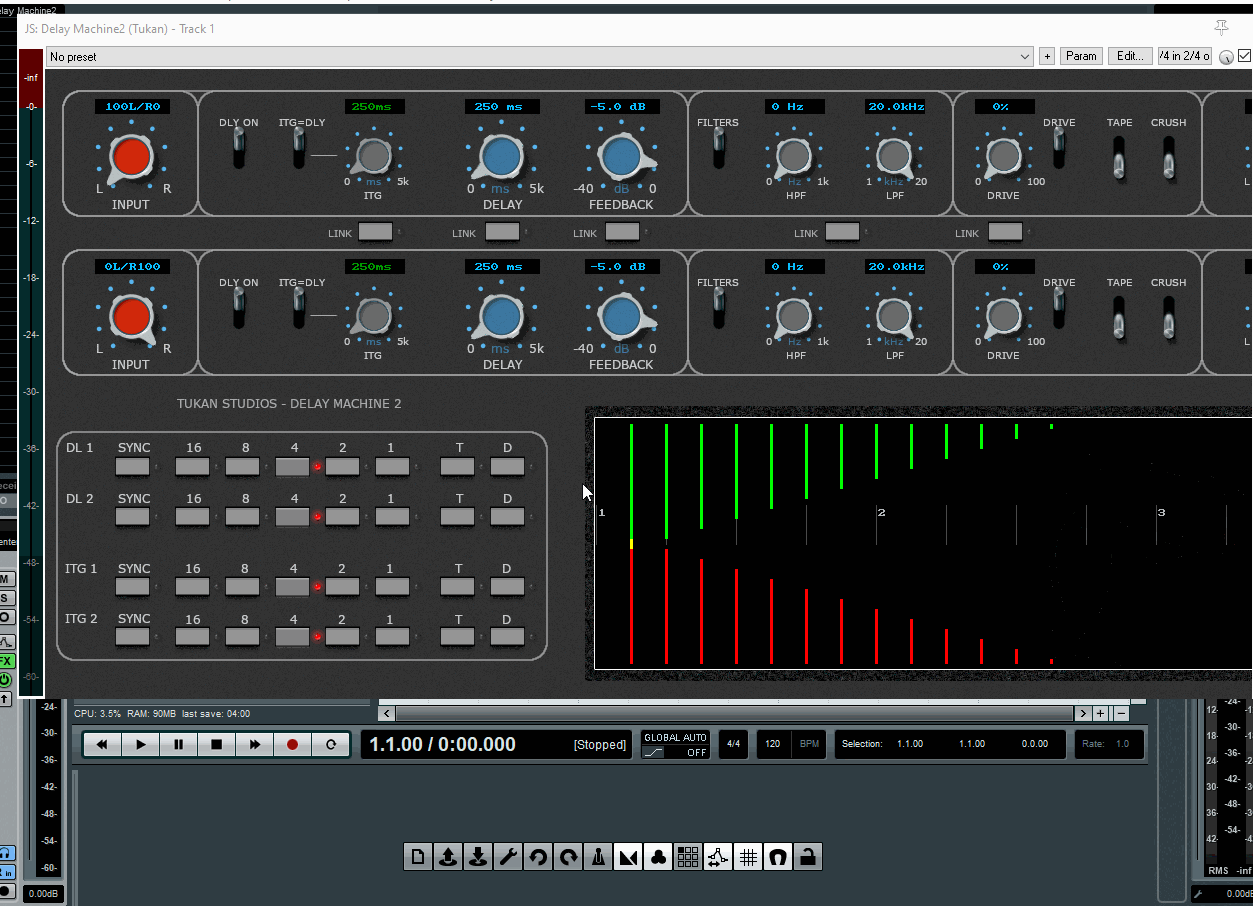Select note division 8 for ITG 1

(x=243, y=586)
